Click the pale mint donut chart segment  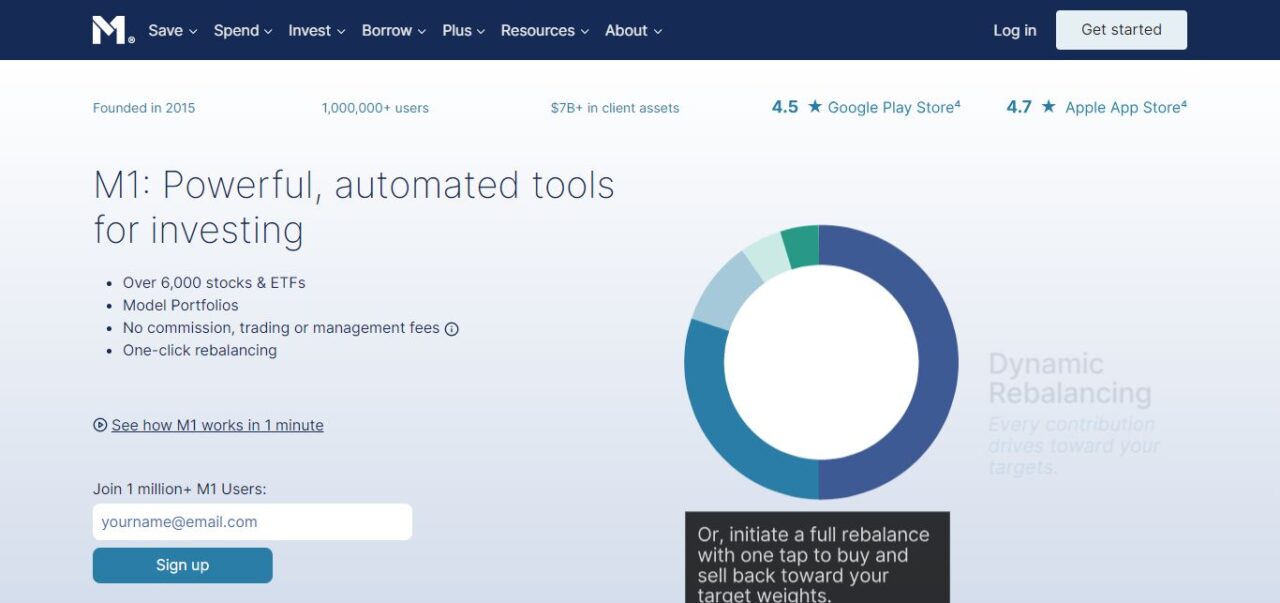click(x=767, y=257)
